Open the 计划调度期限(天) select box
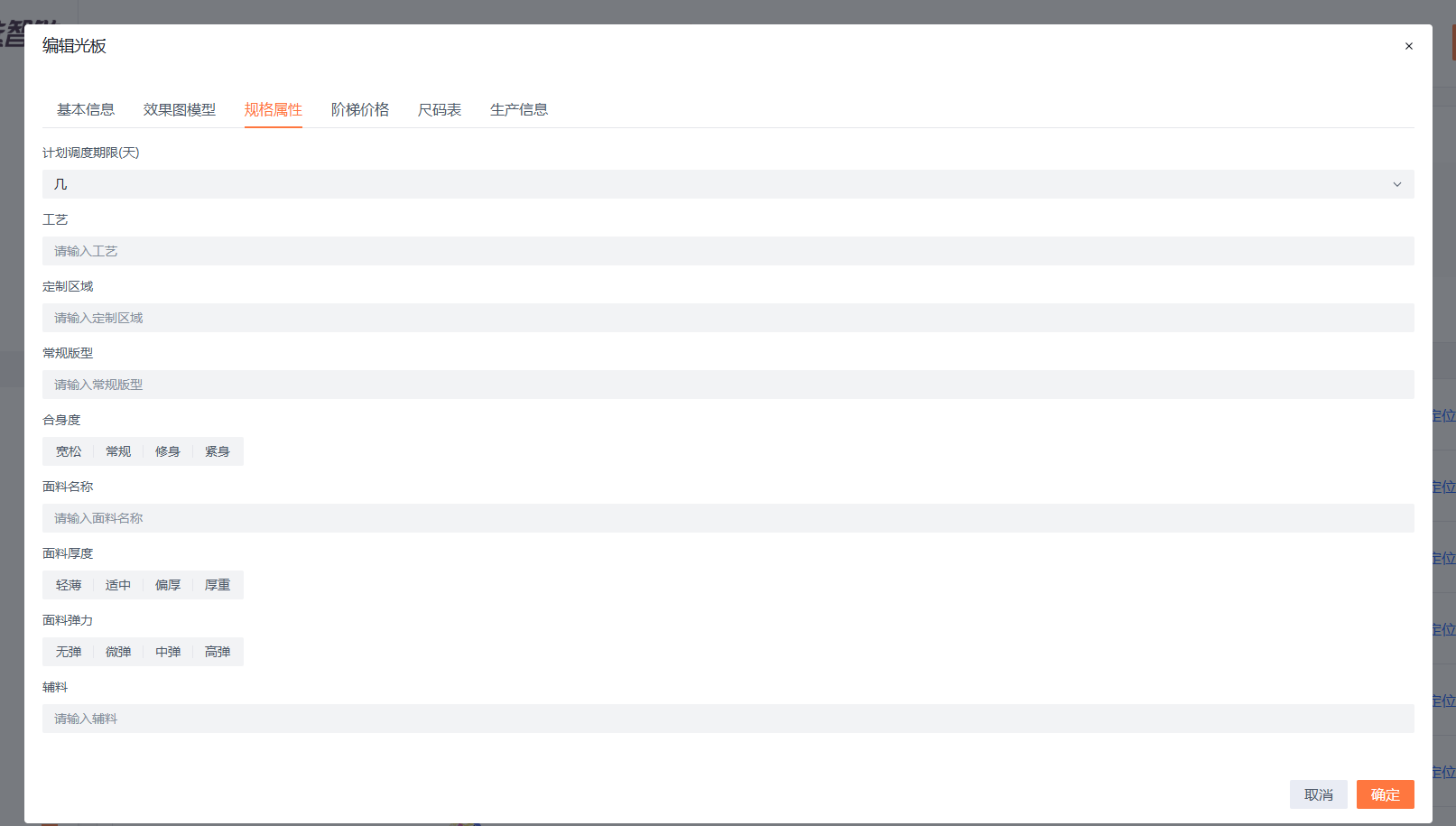 (728, 184)
